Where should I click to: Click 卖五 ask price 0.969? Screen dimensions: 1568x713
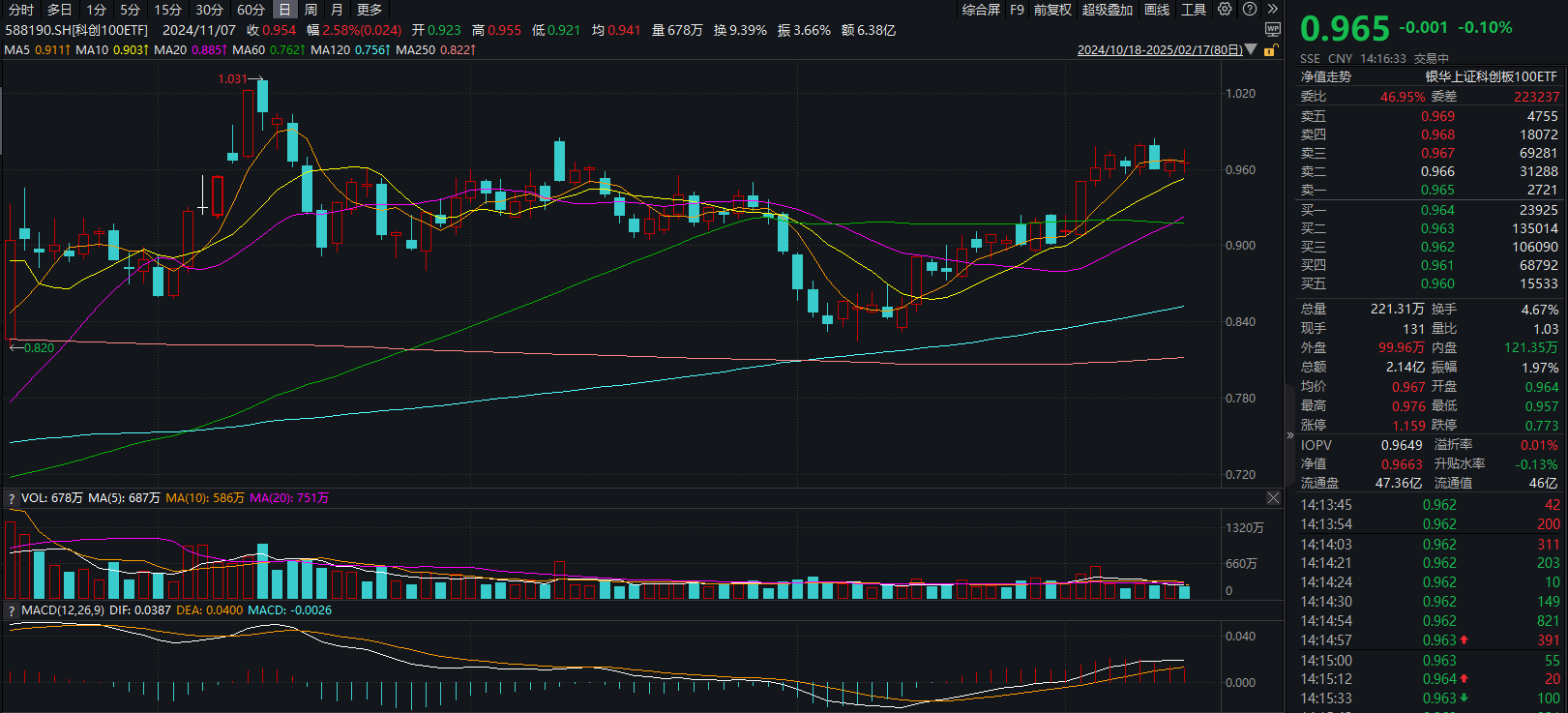[x=1437, y=116]
